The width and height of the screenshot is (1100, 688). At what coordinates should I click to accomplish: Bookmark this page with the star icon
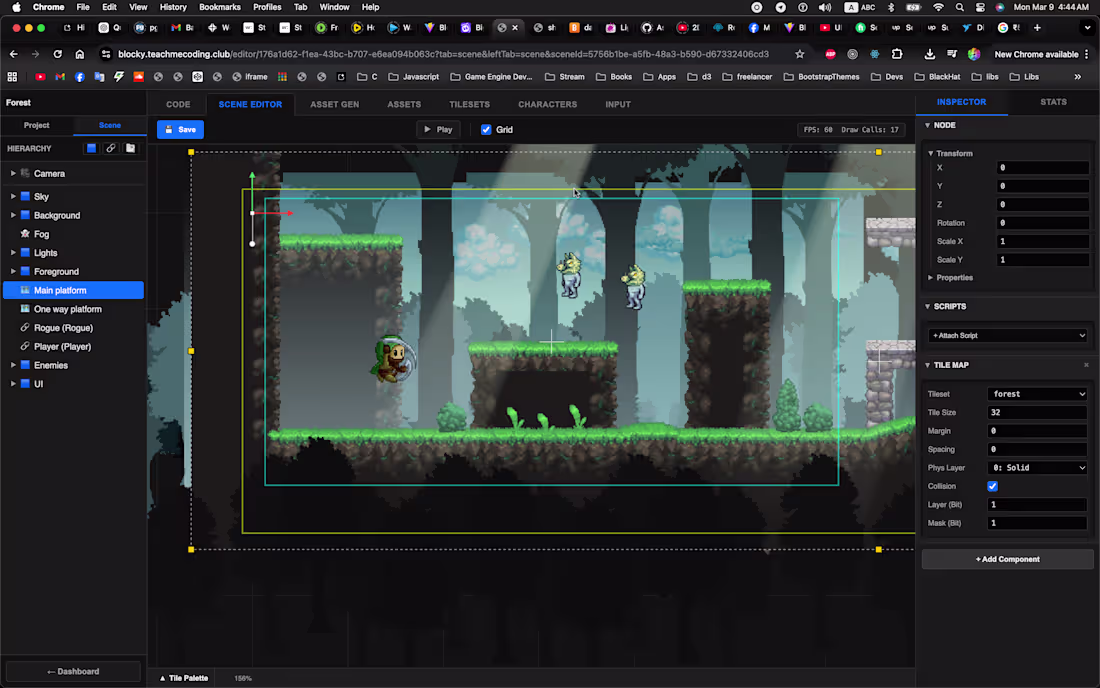799,54
